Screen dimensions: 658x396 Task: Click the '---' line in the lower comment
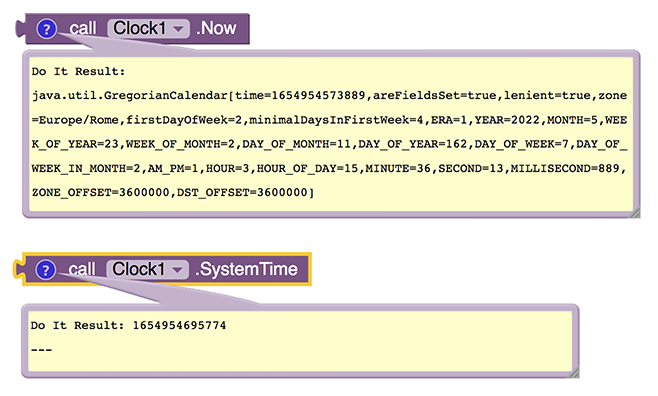pos(42,350)
